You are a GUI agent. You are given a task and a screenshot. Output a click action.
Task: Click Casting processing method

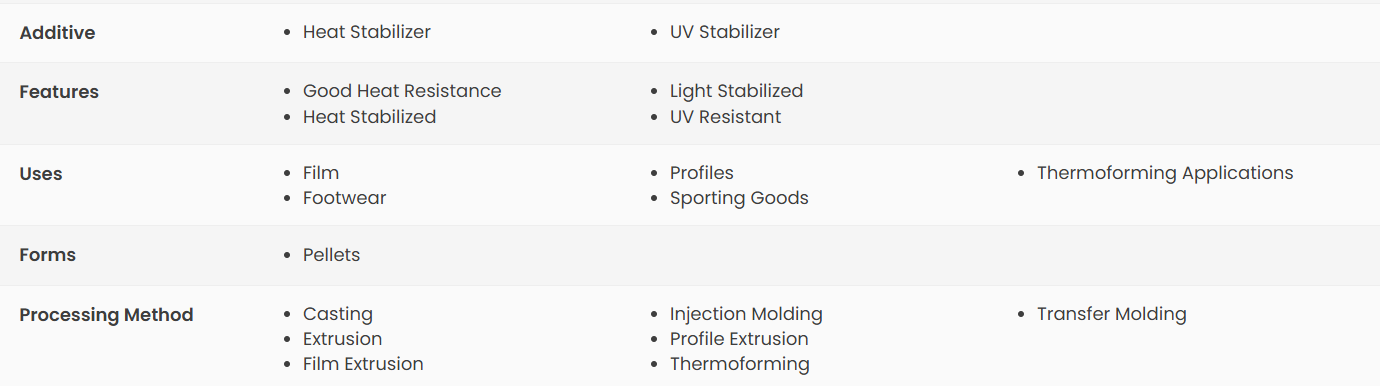[338, 314]
